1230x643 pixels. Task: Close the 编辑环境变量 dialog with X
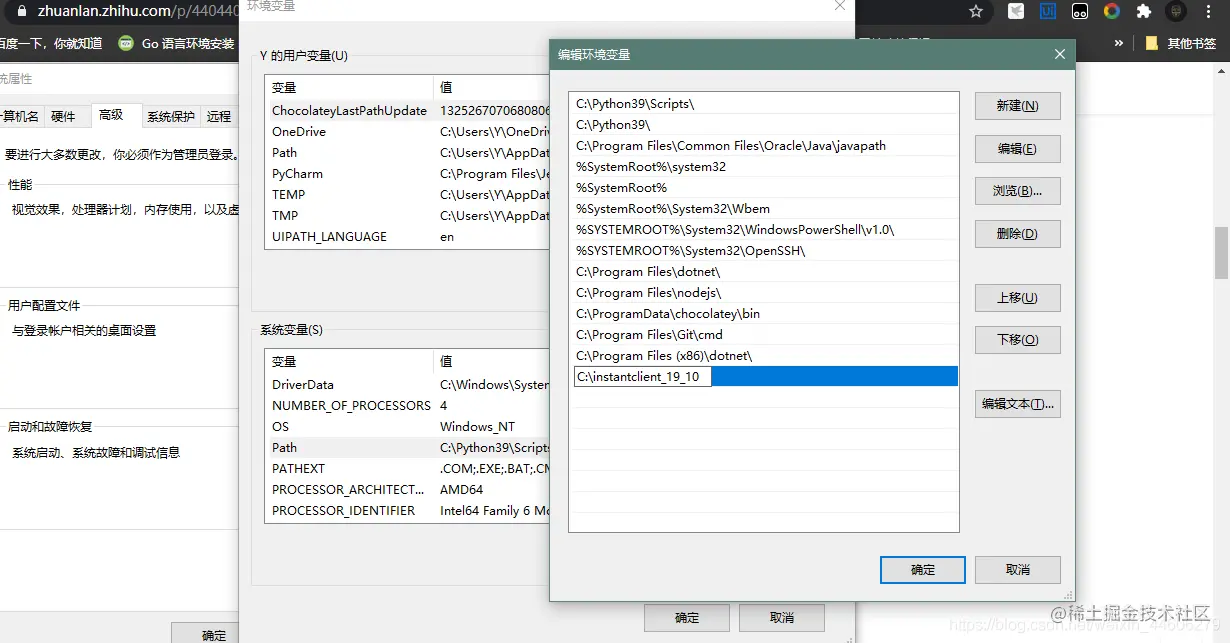click(1060, 54)
